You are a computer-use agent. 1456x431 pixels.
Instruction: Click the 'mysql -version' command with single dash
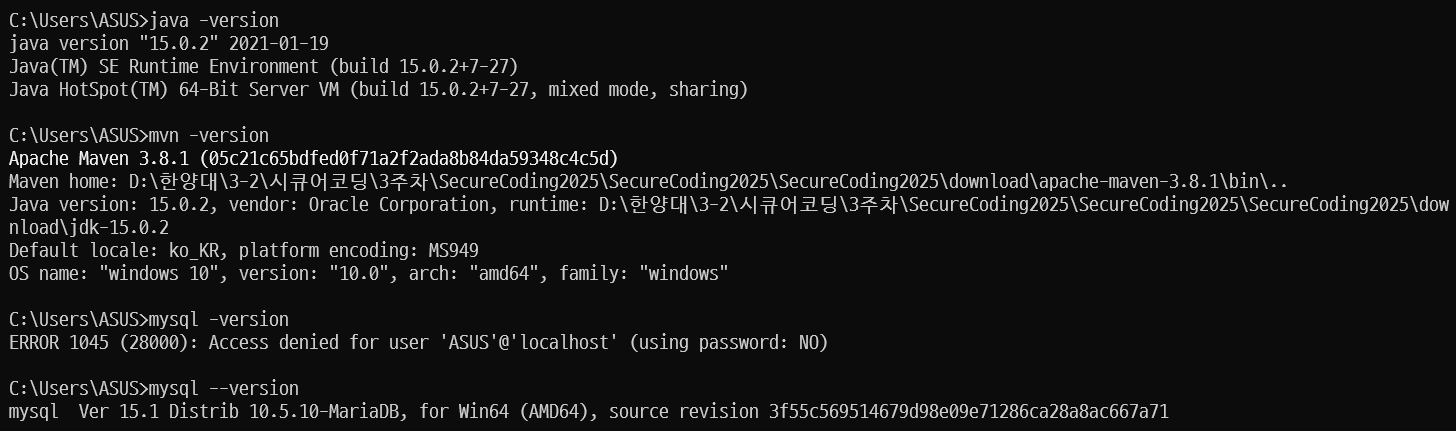[x=218, y=320]
